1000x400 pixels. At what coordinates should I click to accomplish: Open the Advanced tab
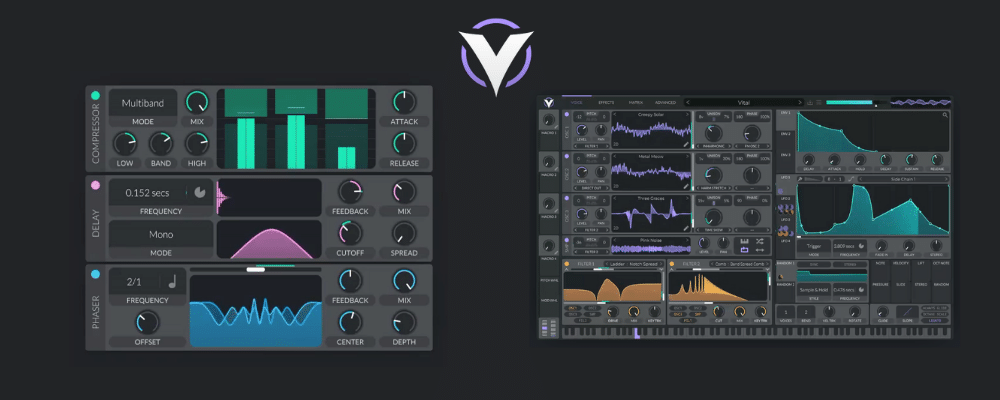point(665,102)
